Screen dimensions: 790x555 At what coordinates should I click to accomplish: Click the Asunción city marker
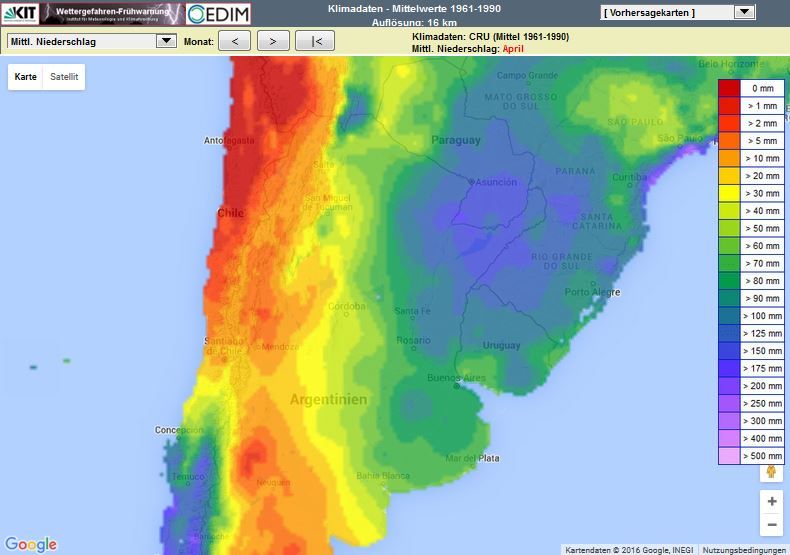(x=471, y=182)
